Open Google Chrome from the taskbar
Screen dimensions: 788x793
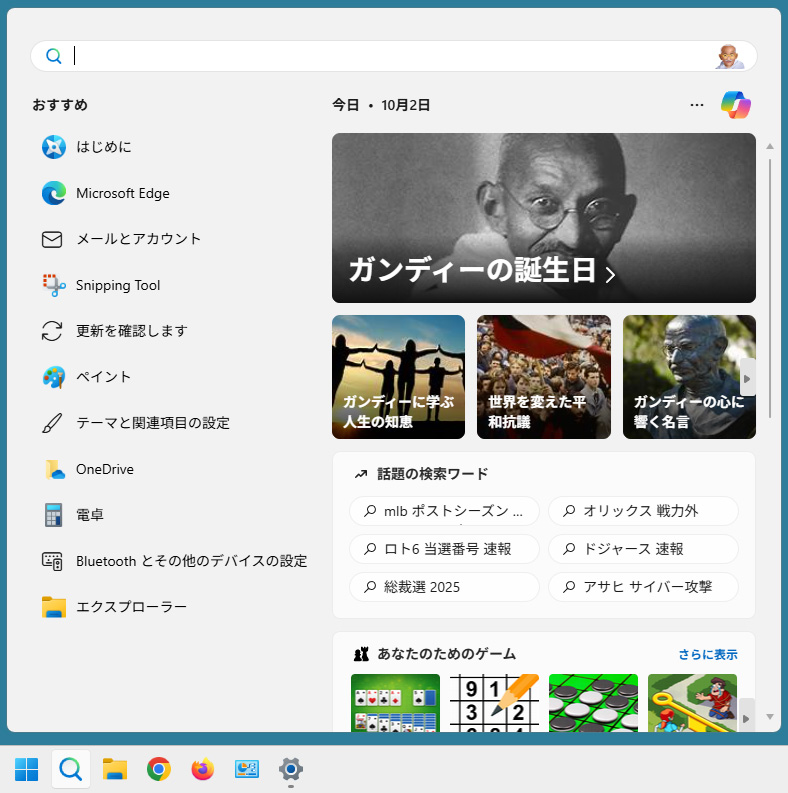[x=158, y=769]
